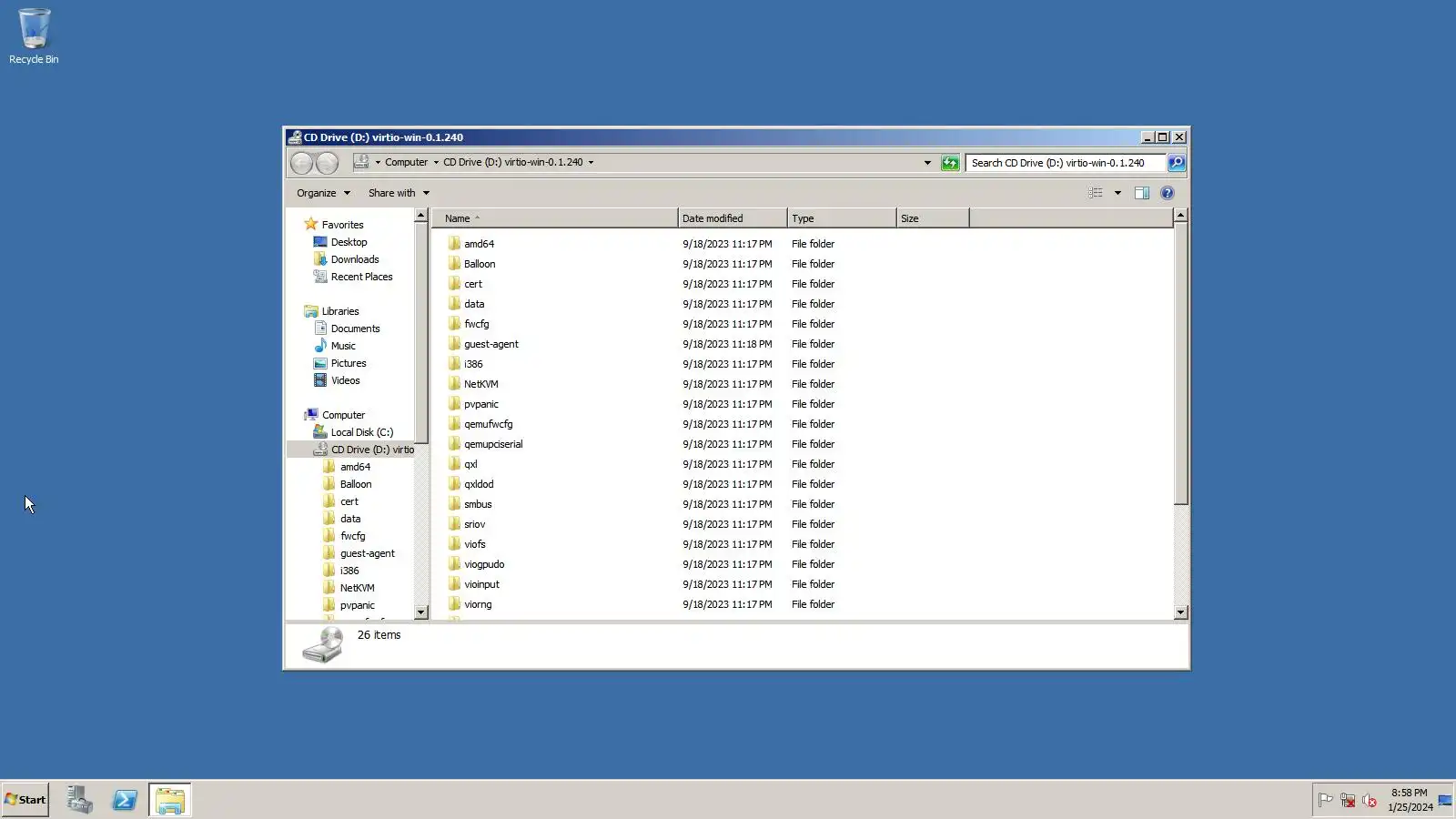Launch Windows PowerShell from the taskbar
Screen dimensions: 1456x819
pos(125,800)
